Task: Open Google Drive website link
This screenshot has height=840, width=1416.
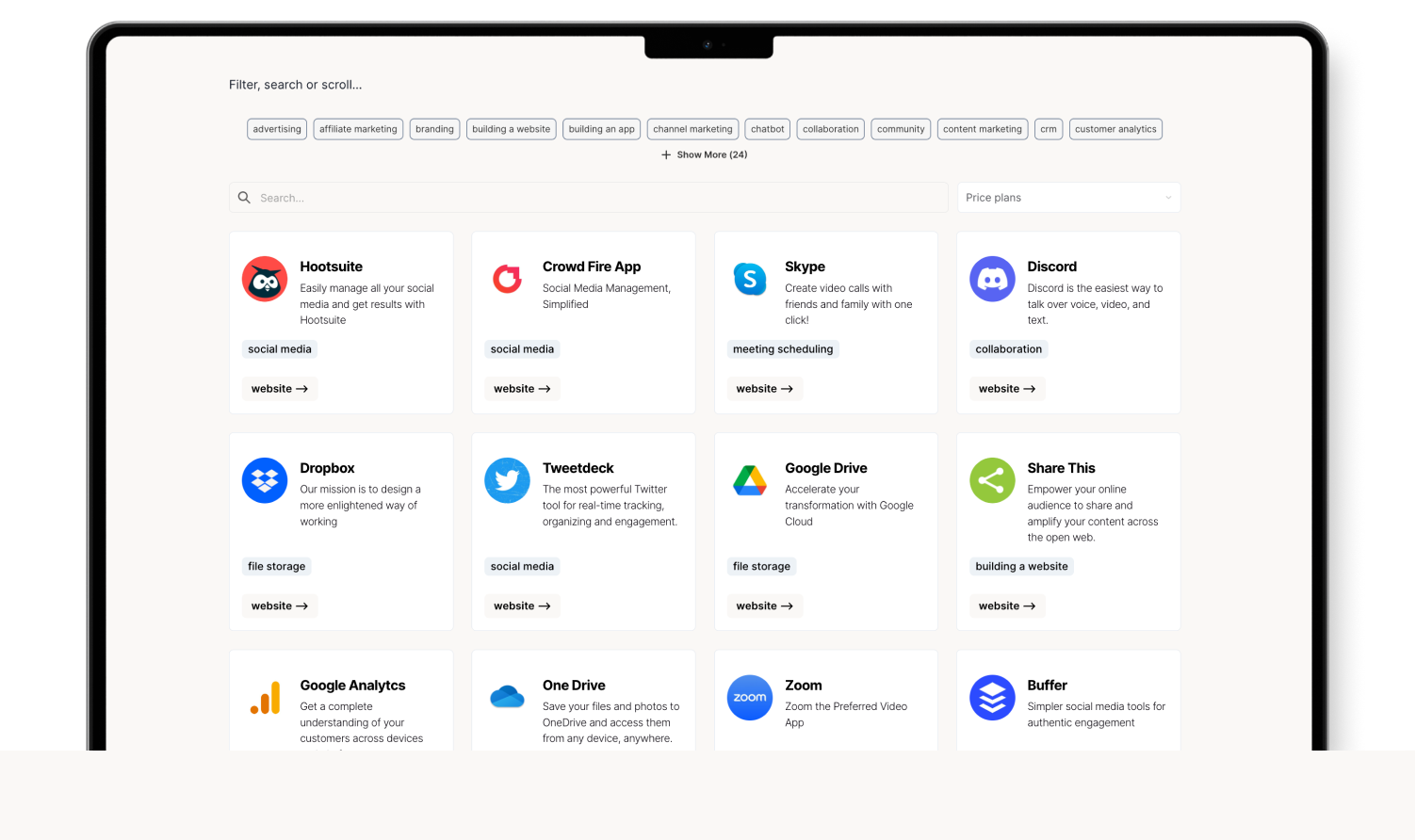Action: (765, 606)
